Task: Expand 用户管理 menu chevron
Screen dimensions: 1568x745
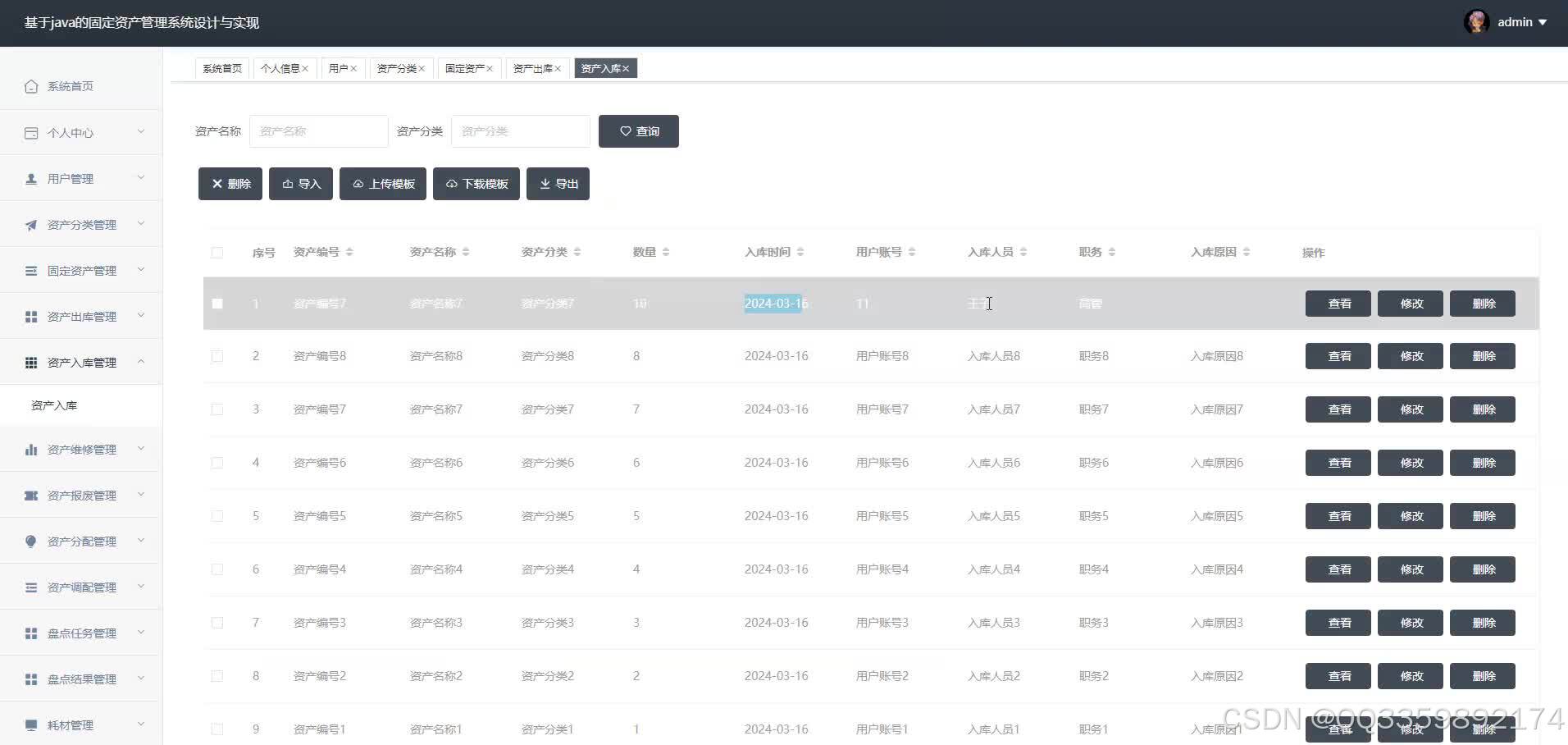Action: [141, 178]
